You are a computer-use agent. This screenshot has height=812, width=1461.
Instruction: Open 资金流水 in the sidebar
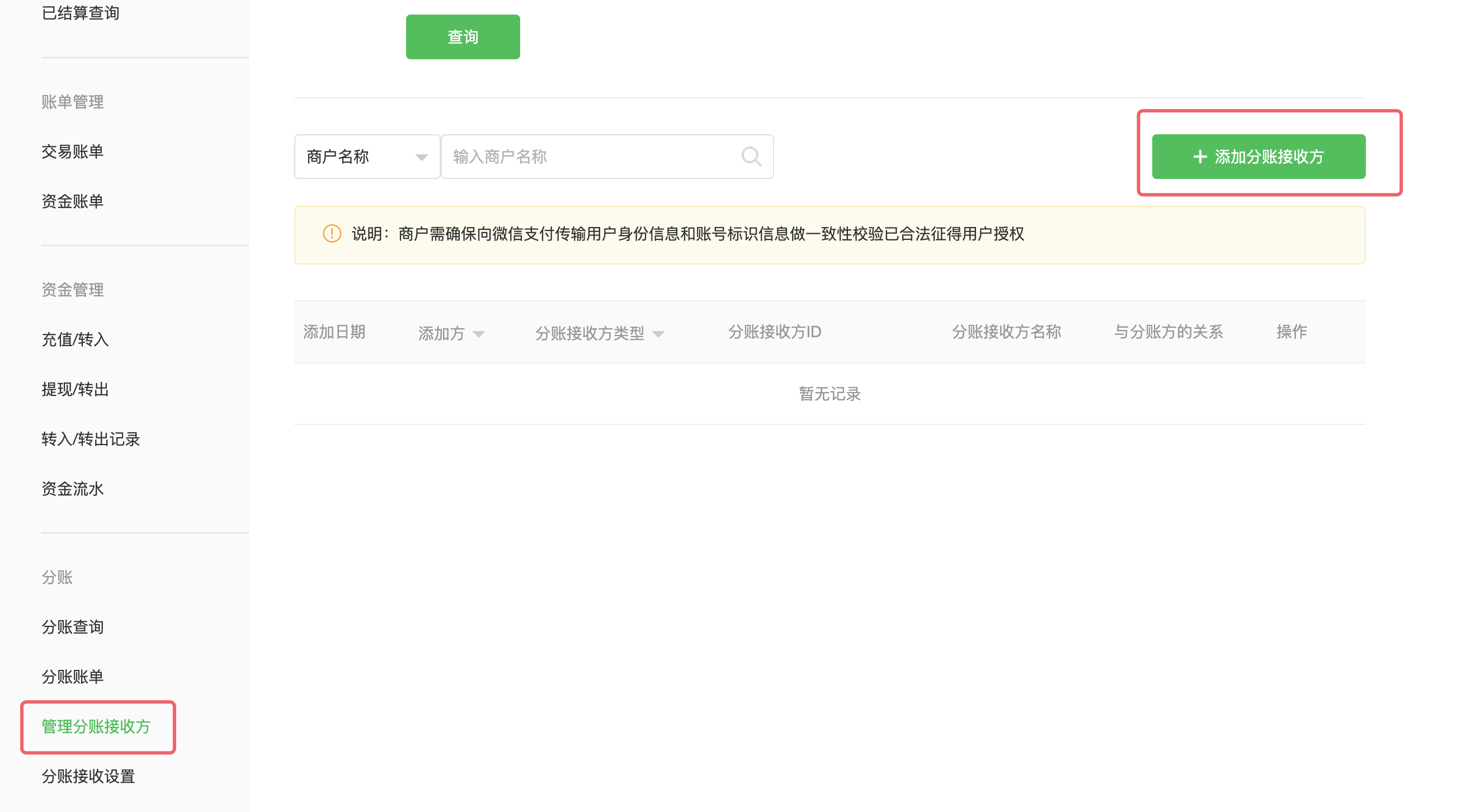point(73,489)
